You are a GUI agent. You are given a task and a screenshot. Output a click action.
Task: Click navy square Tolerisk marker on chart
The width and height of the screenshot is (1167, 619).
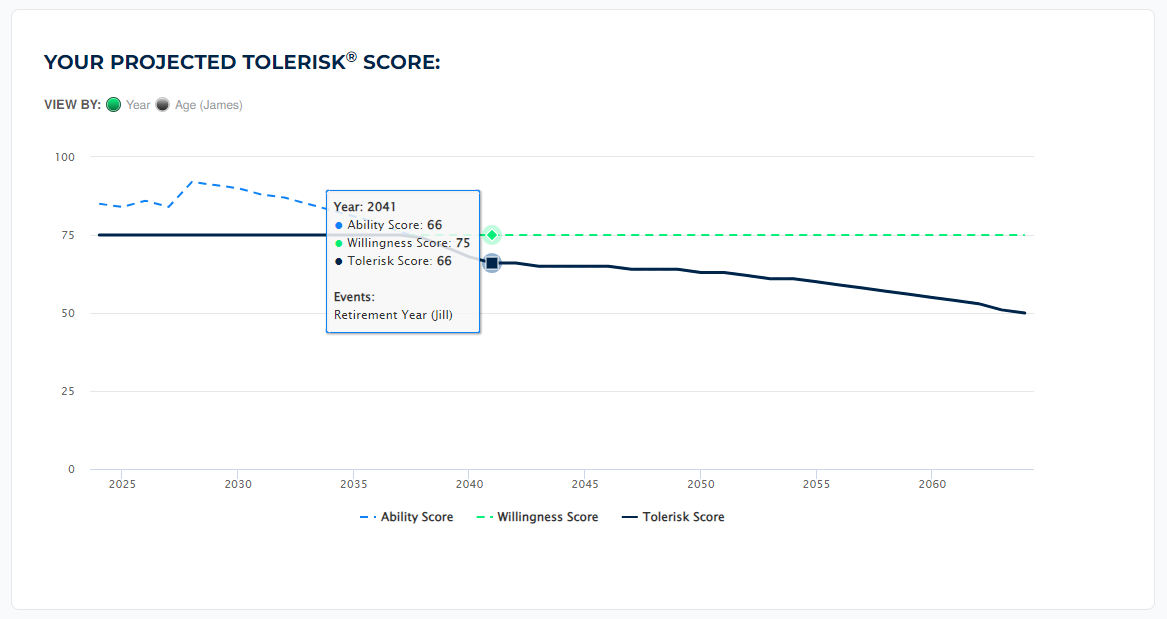click(x=492, y=263)
